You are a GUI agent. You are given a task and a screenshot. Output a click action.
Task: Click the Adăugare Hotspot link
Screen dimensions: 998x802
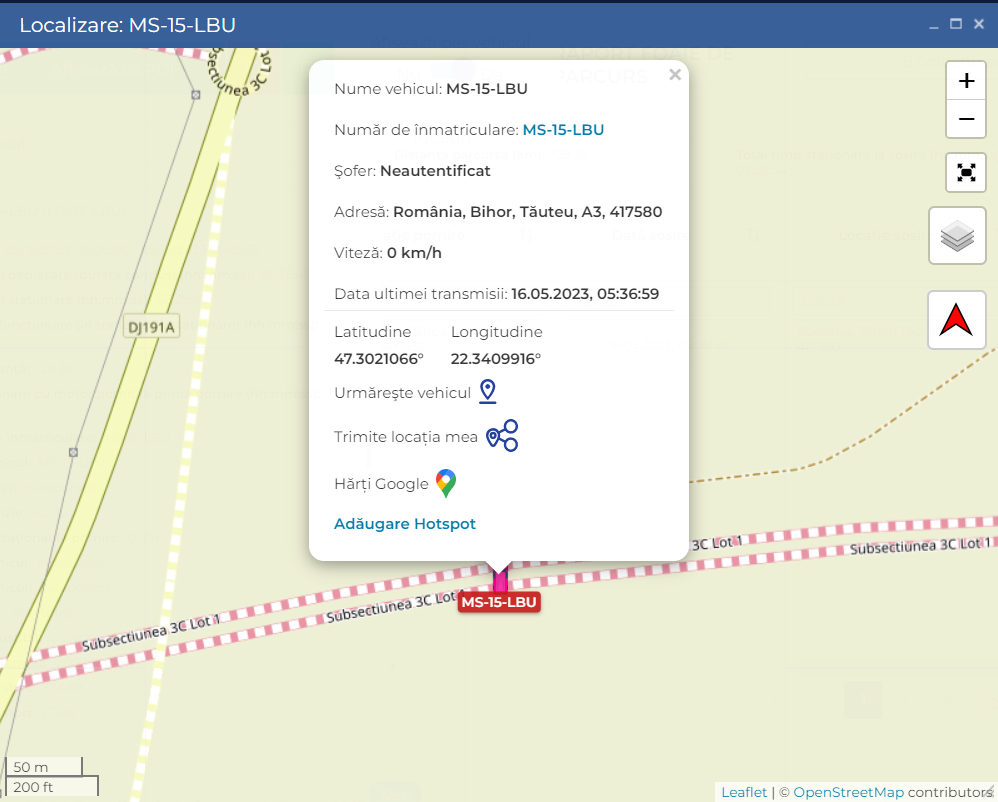coord(405,524)
